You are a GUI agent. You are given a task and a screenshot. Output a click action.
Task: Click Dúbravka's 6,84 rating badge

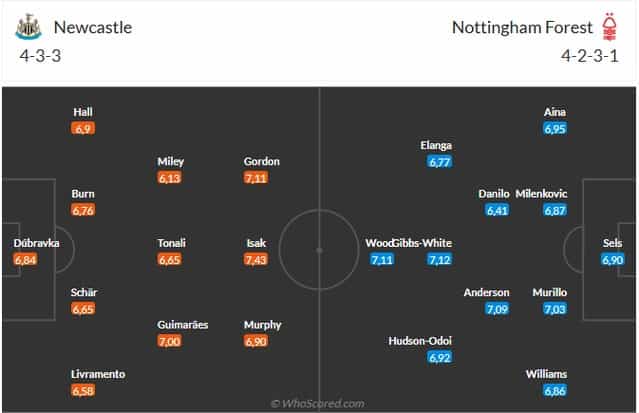pos(25,259)
